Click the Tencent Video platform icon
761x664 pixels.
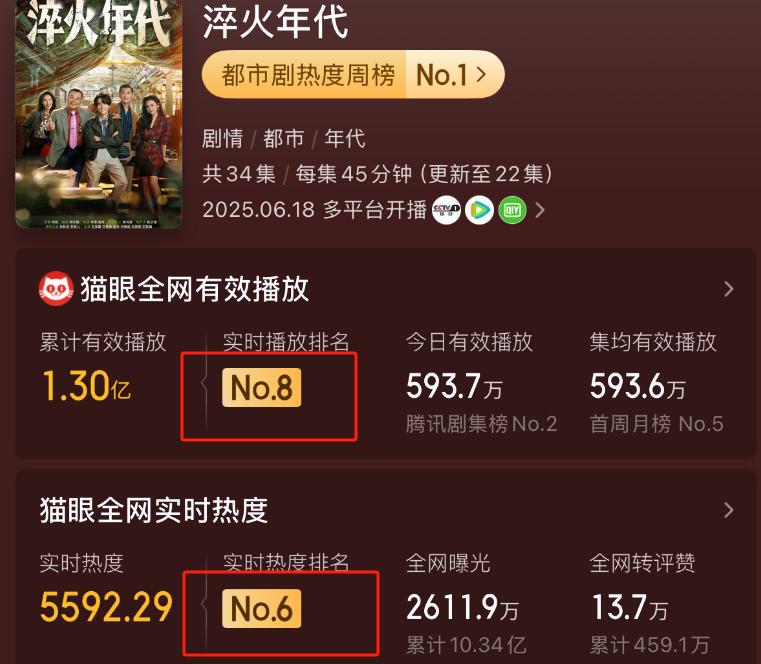(480, 210)
